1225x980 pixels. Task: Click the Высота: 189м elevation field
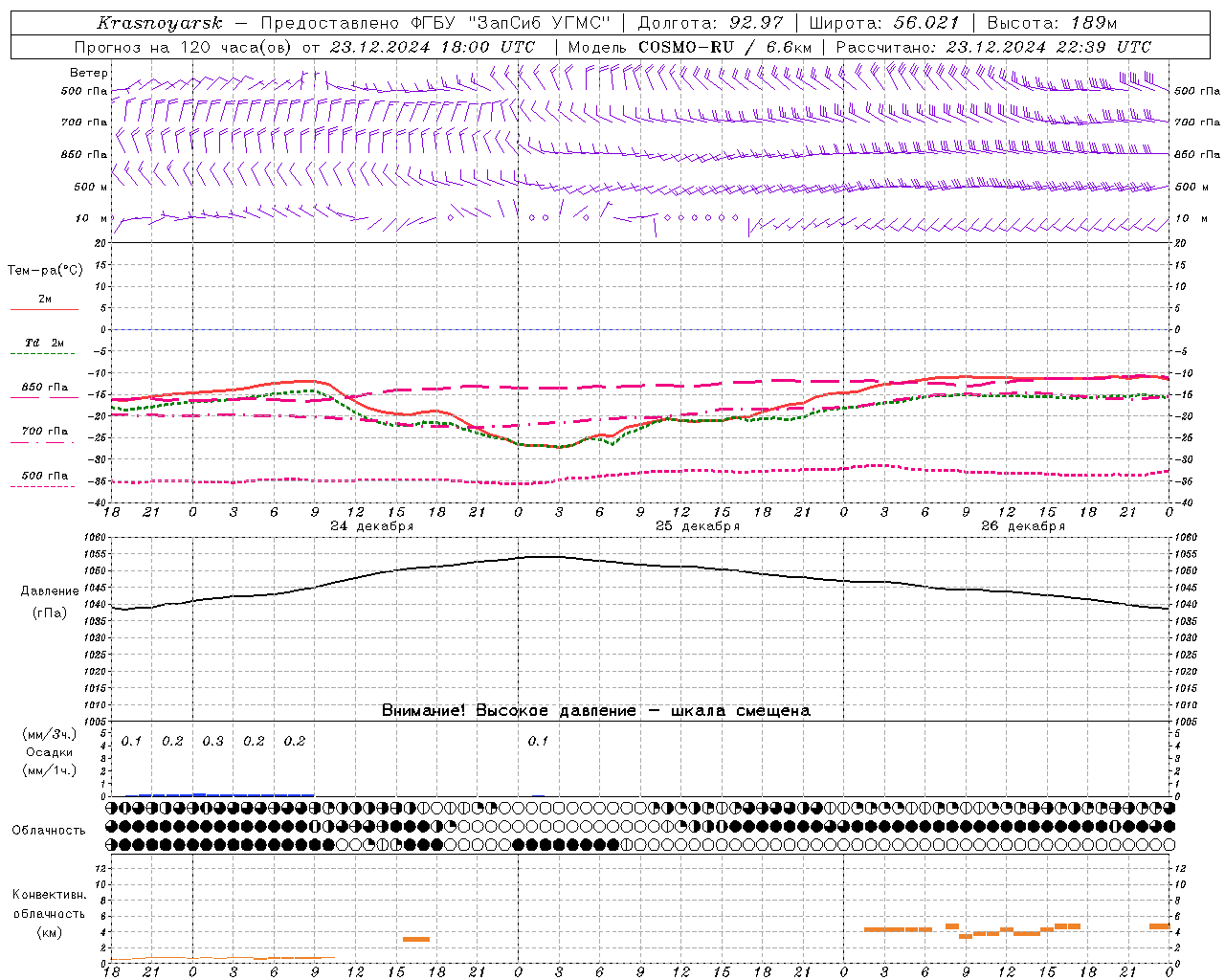(x=1052, y=23)
